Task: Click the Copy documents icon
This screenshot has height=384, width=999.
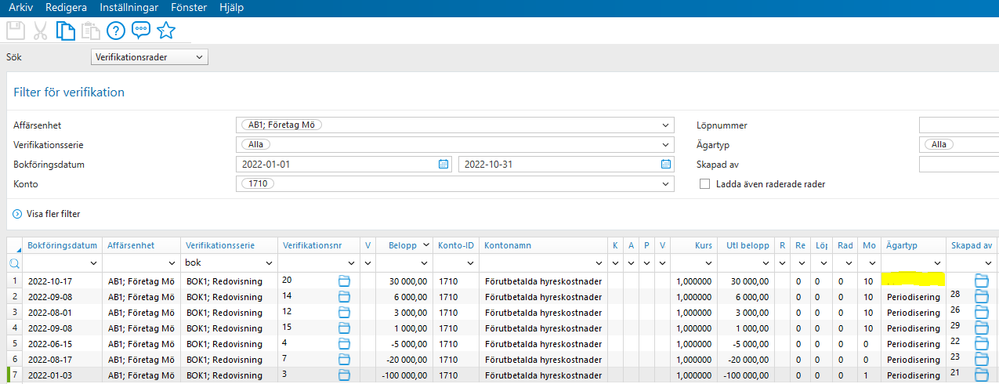Action: 65,31
